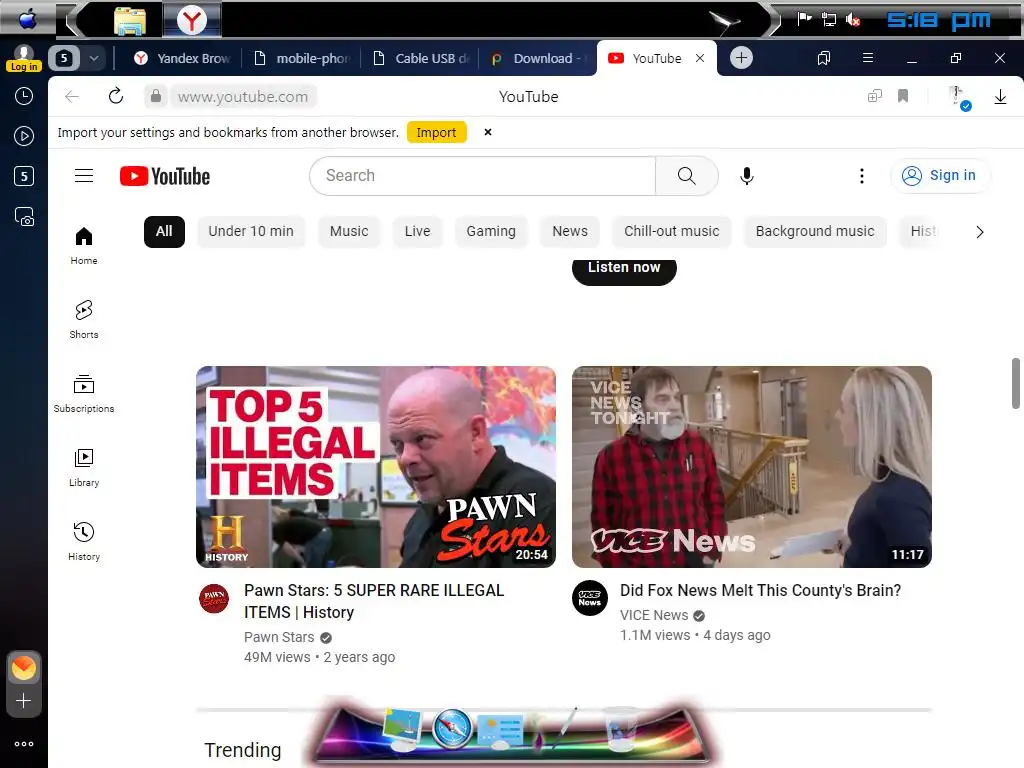
Task: Open the bookmarks manager icon in tab bar
Action: click(x=824, y=58)
